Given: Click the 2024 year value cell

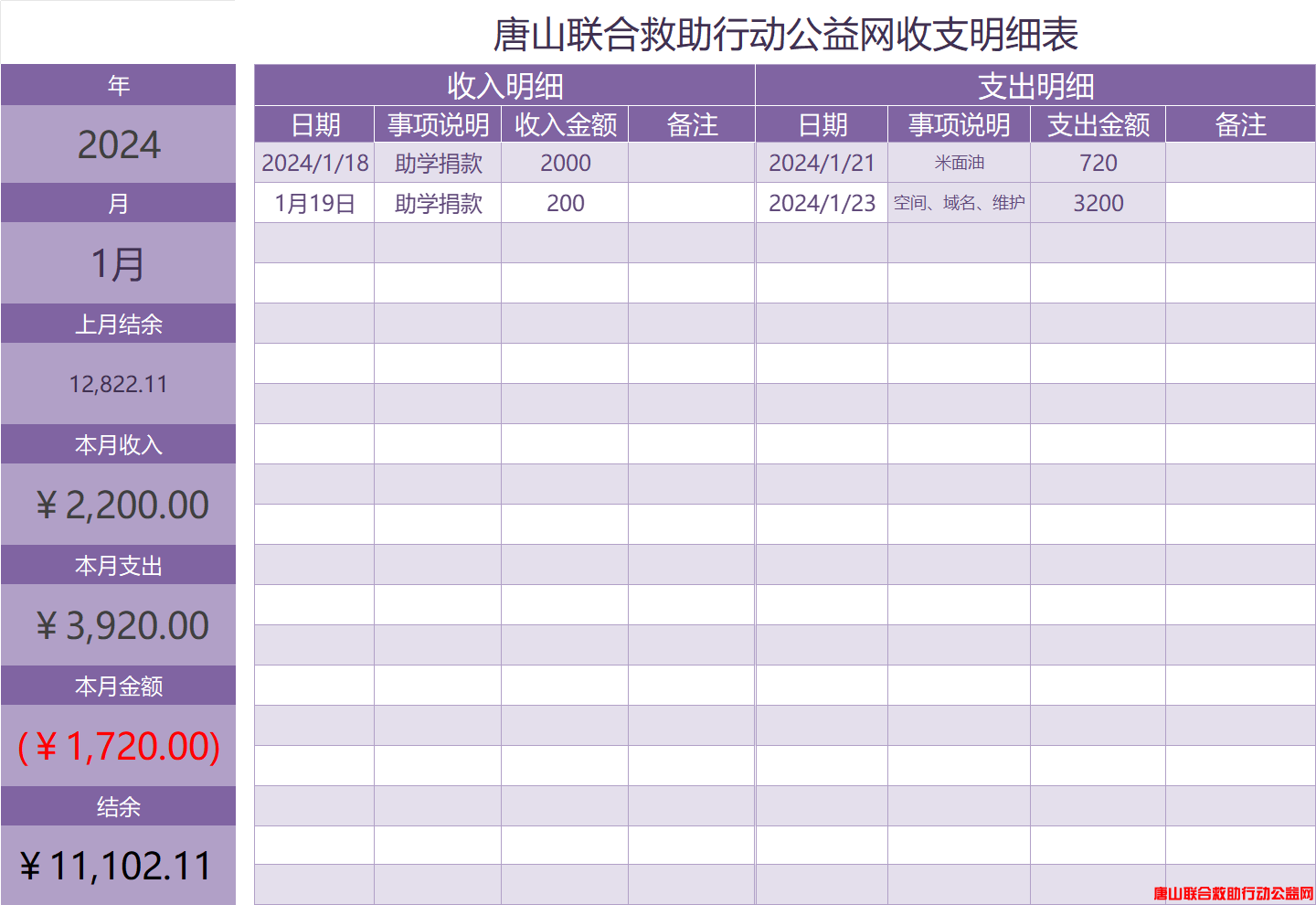Looking at the screenshot, I should coord(119,144).
